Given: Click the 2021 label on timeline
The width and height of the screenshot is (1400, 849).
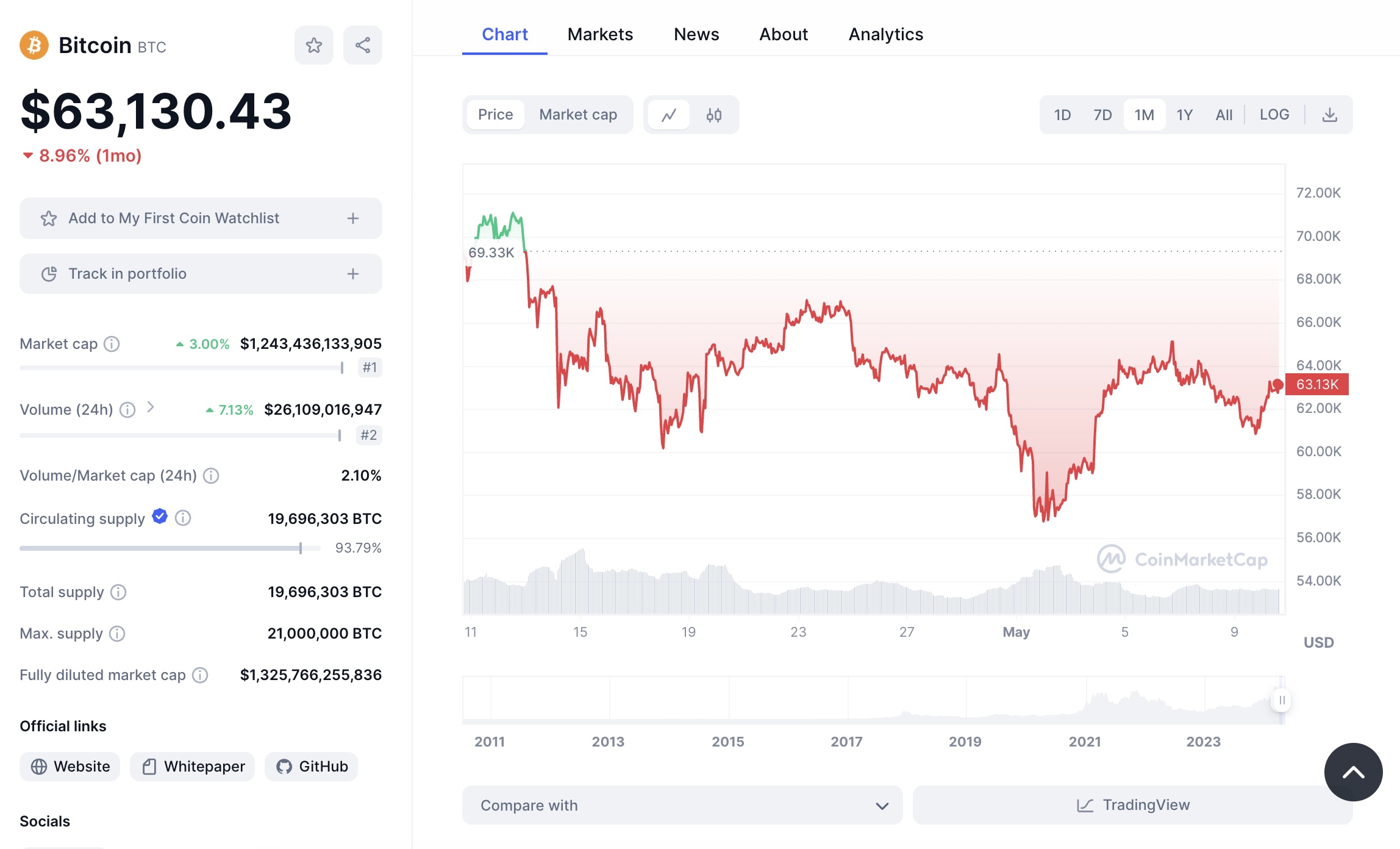Looking at the screenshot, I should pos(1085,742).
